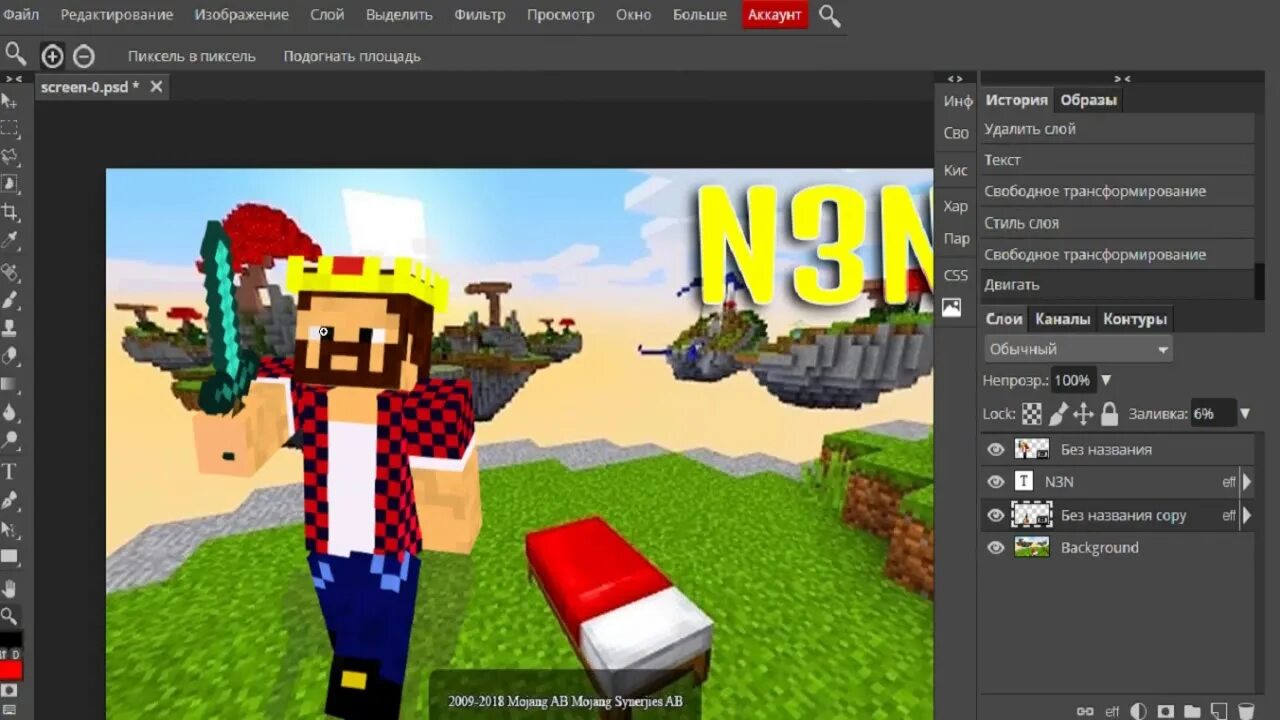Image resolution: width=1280 pixels, height=720 pixels.
Task: Create a new layer folder
Action: pos(1192,711)
